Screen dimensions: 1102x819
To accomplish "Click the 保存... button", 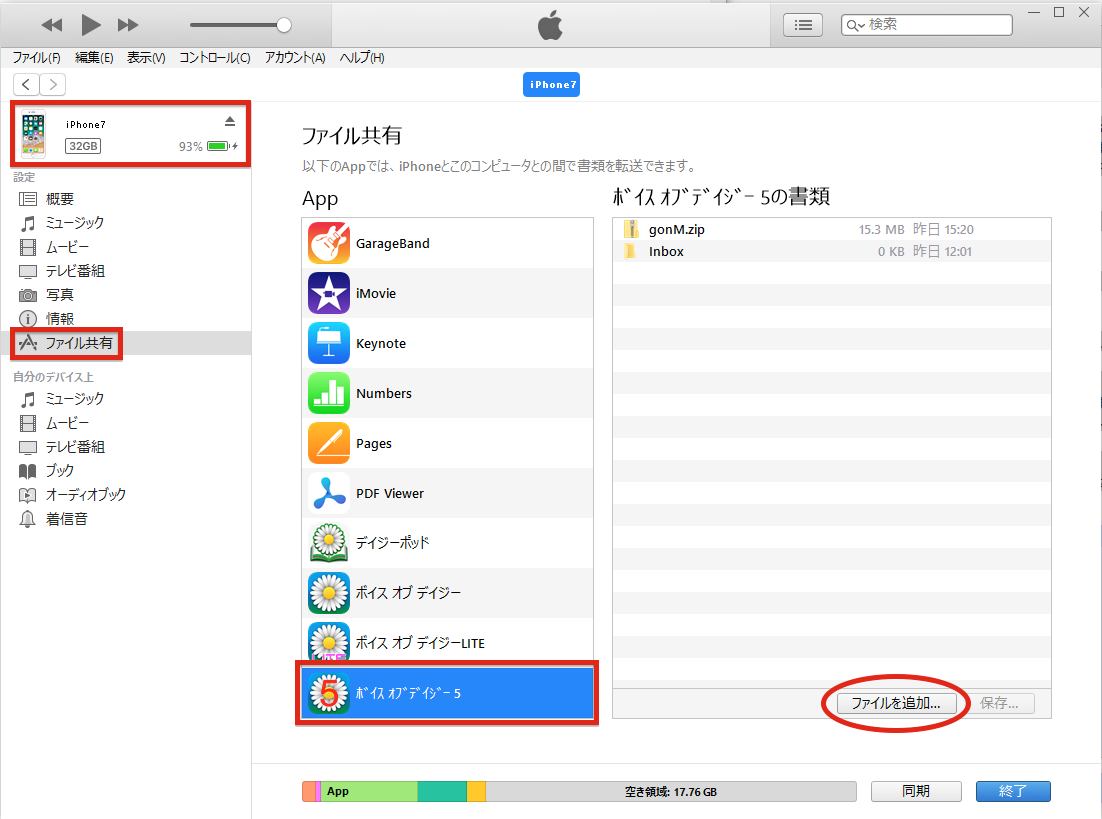I will (x=999, y=703).
